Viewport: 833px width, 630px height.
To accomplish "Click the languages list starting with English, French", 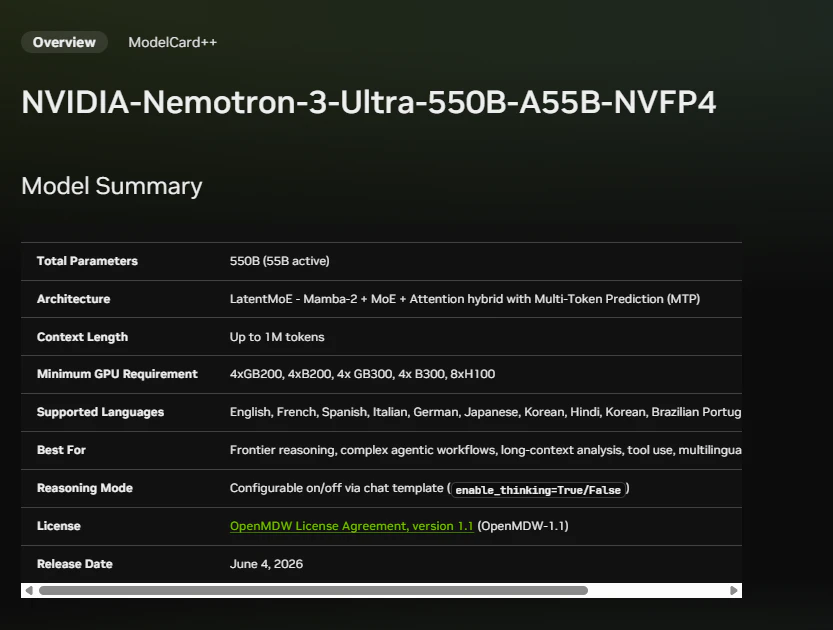I will (486, 412).
